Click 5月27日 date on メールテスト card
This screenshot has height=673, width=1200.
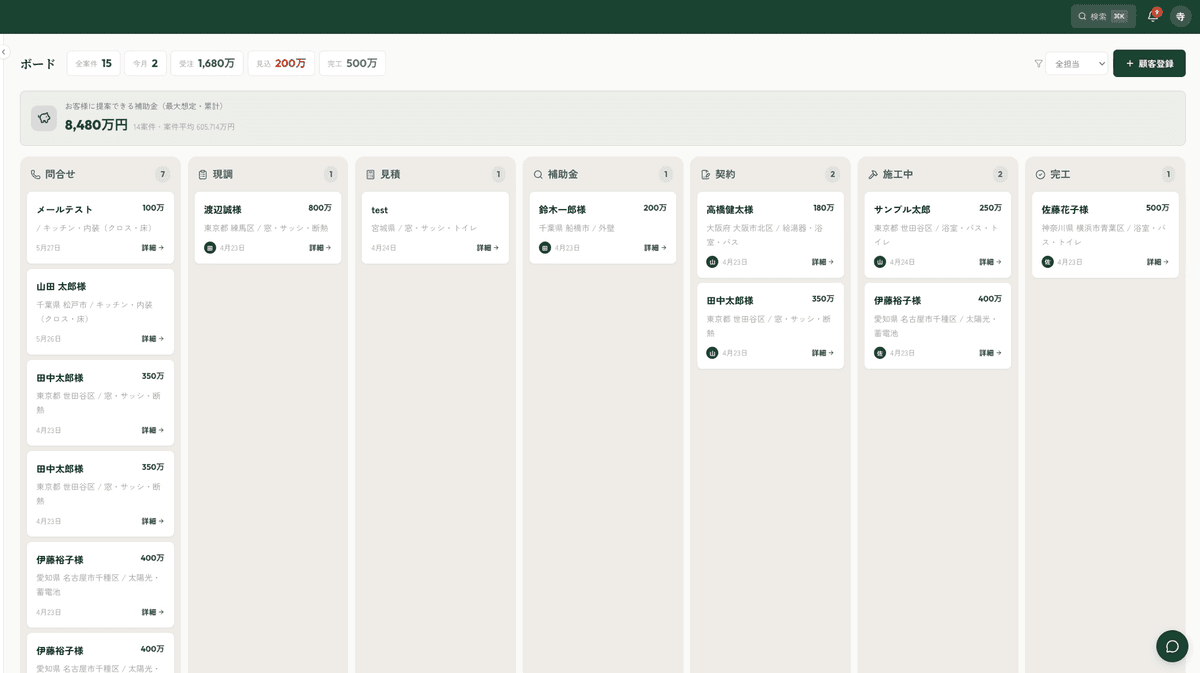49,248
